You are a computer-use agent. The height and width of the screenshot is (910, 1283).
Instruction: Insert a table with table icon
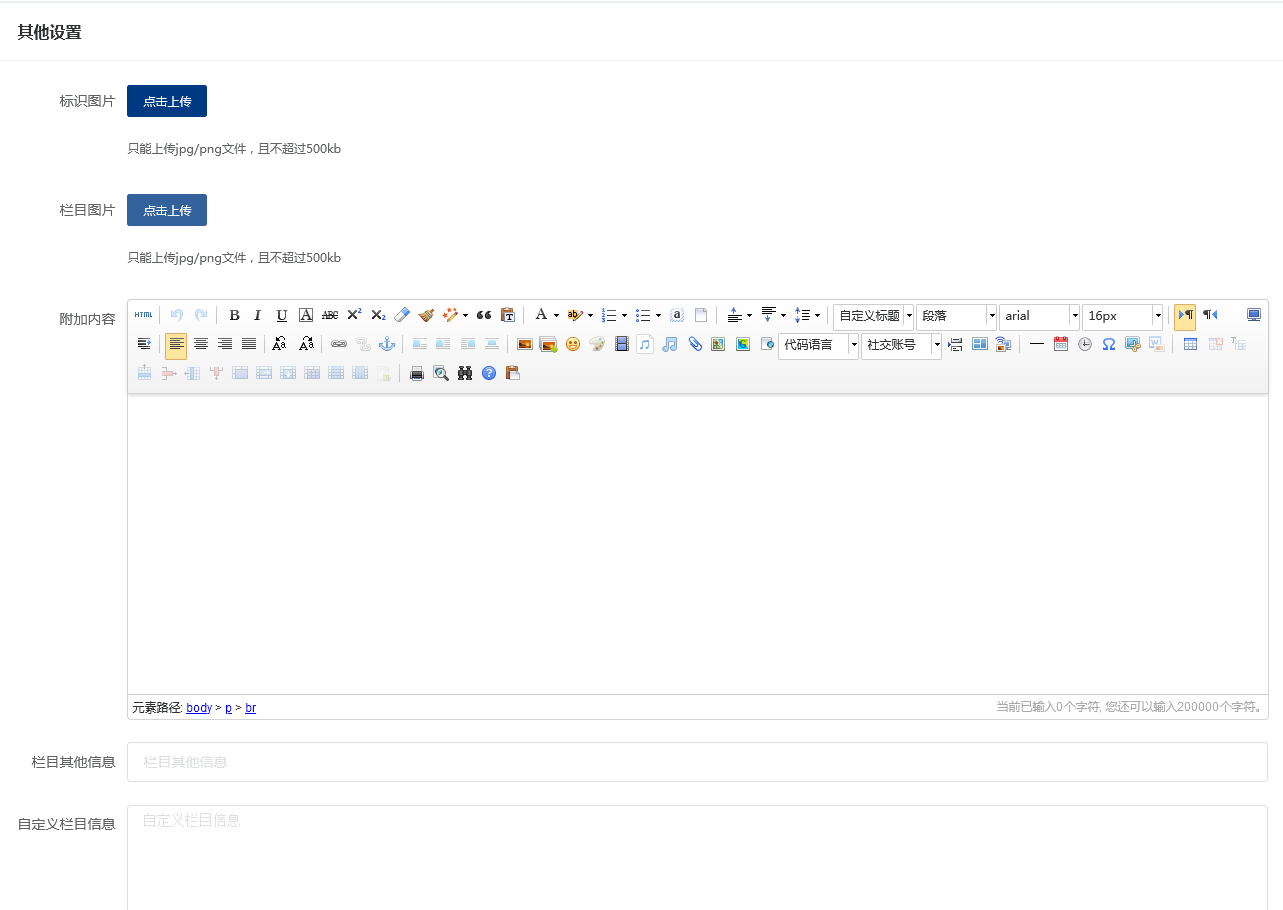(1190, 344)
